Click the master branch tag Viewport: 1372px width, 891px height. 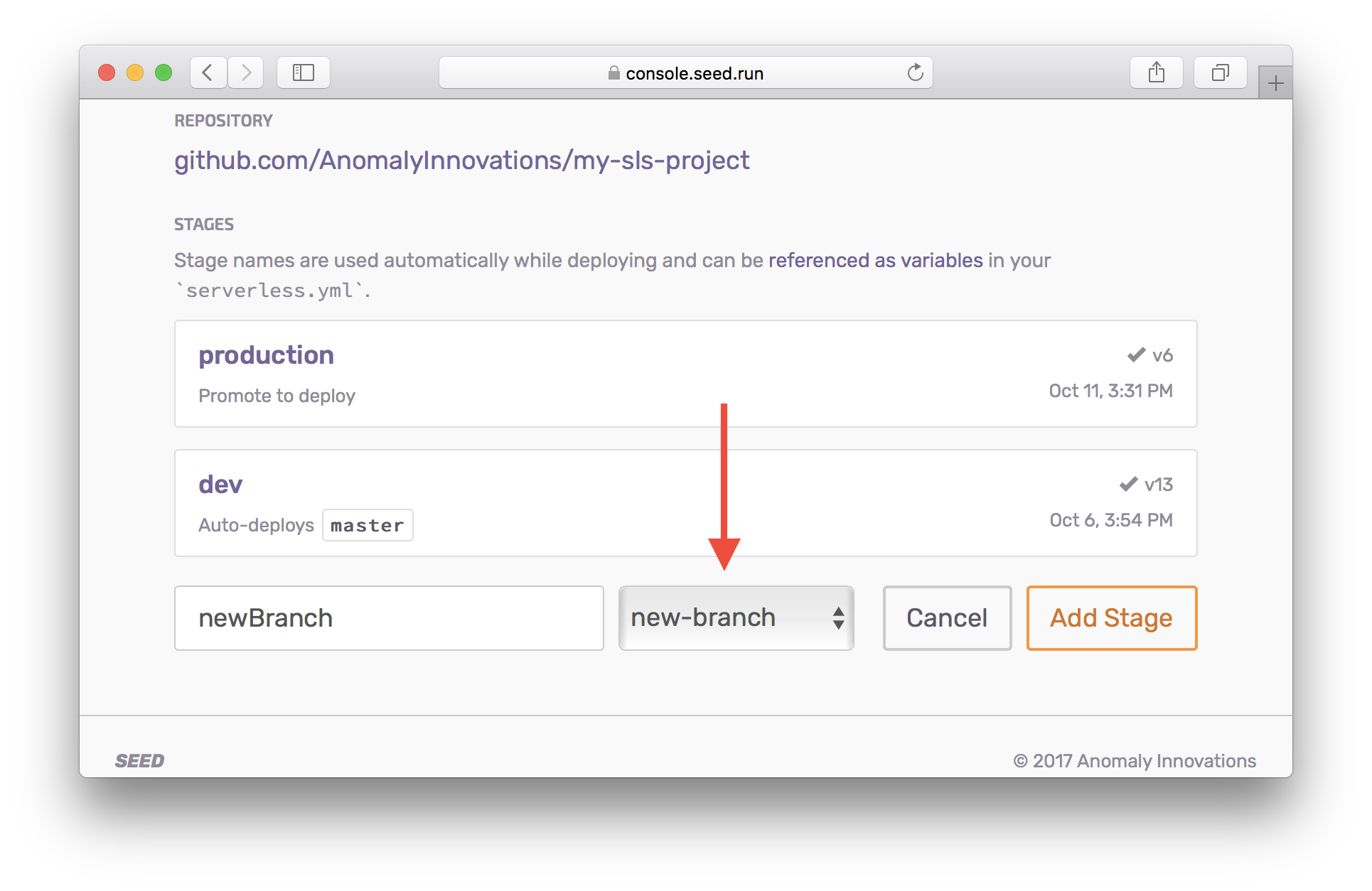368,525
